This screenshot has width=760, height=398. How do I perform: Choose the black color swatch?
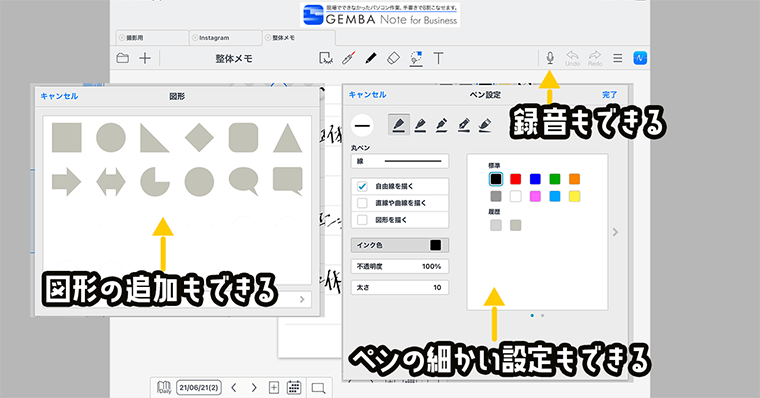[x=495, y=179]
